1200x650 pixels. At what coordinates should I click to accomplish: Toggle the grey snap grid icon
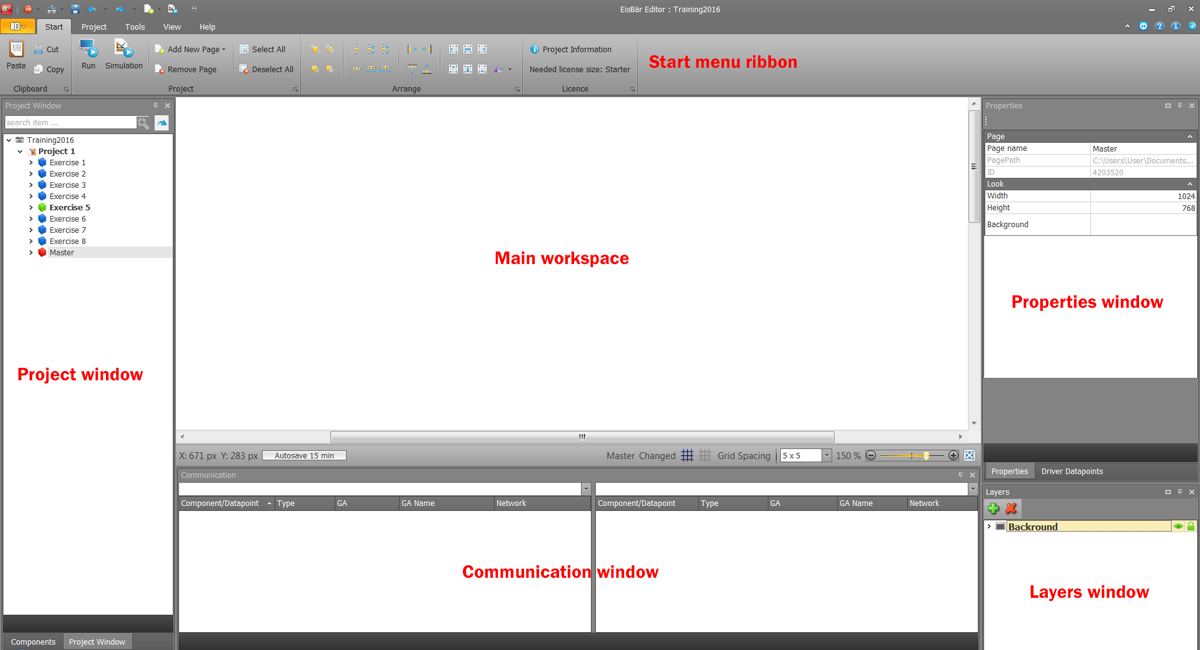(705, 456)
